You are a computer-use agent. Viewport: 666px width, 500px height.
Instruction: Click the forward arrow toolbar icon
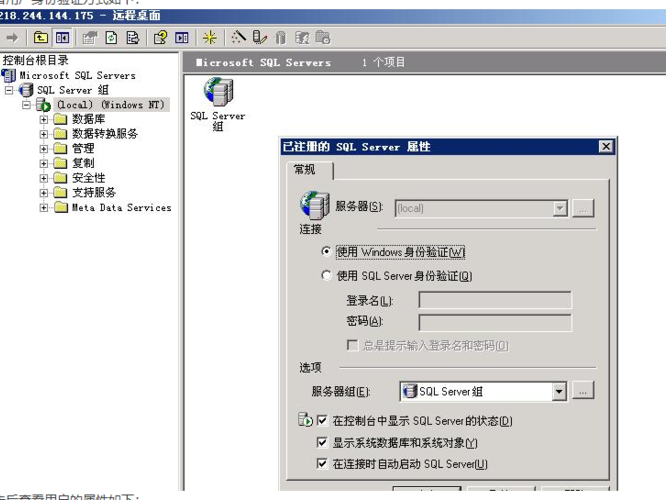(12, 38)
